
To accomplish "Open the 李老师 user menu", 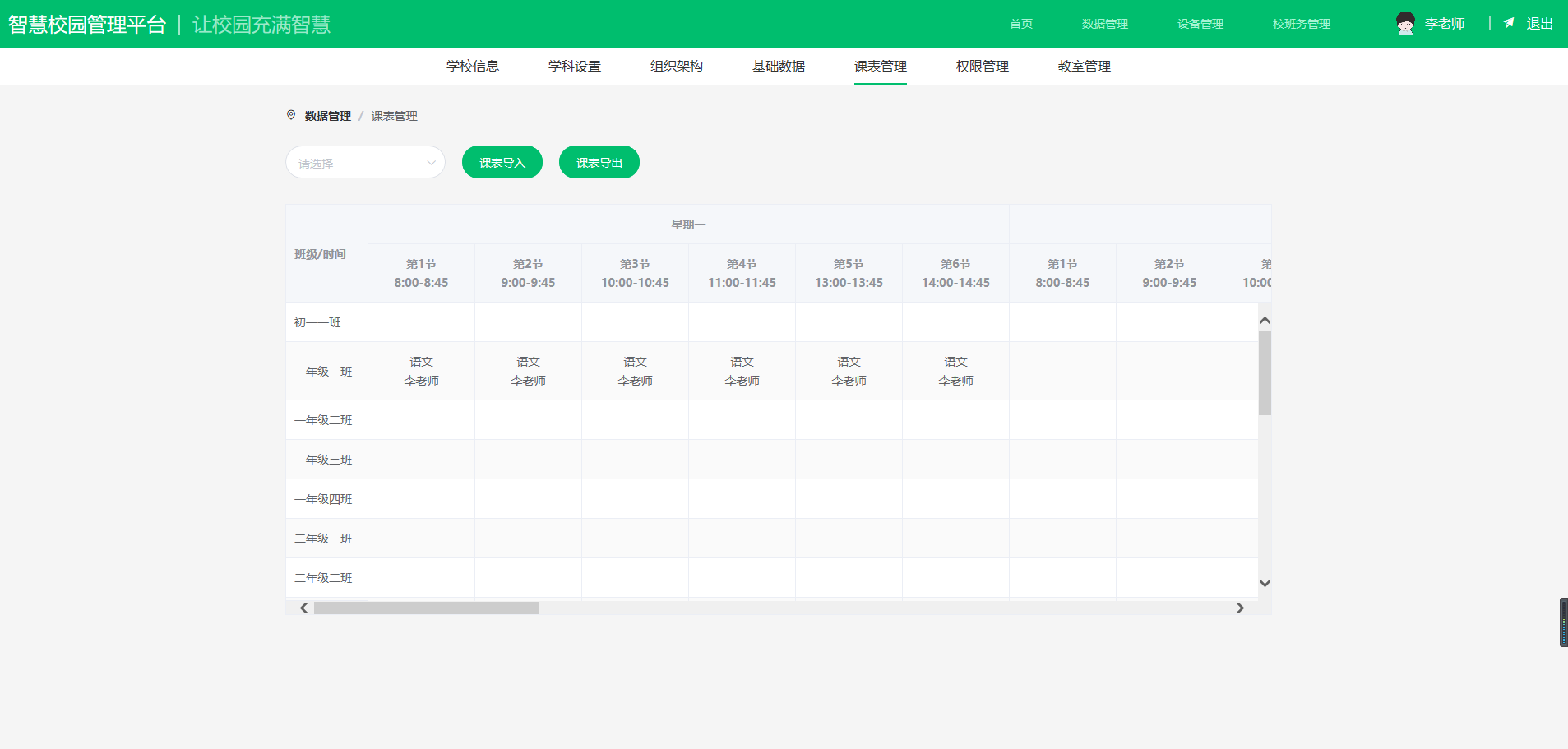I will point(1445,24).
